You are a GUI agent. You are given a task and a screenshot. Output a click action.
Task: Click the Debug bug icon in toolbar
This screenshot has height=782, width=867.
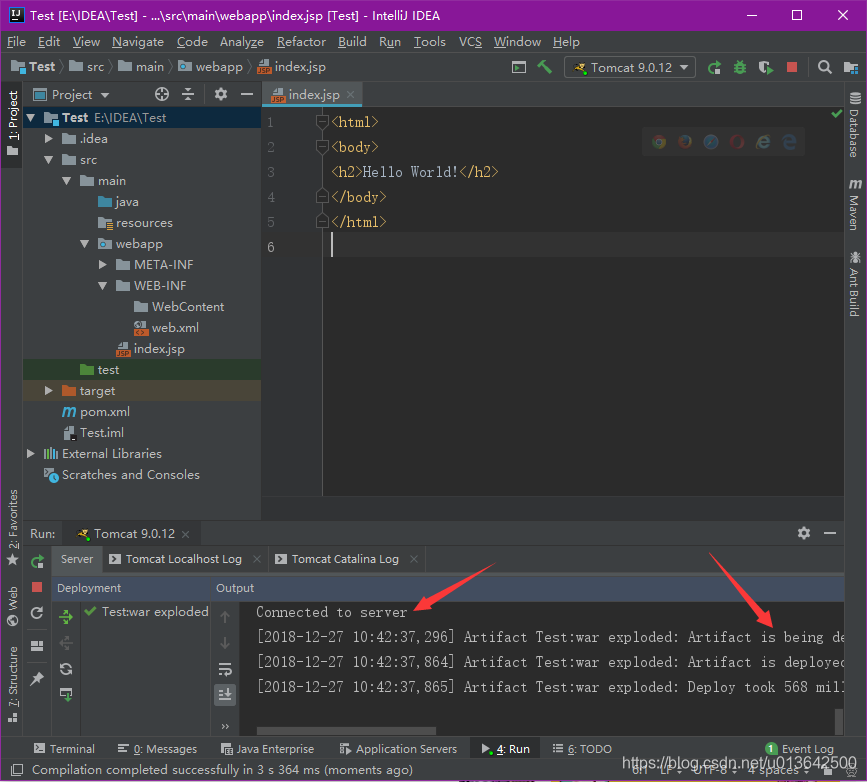point(740,67)
